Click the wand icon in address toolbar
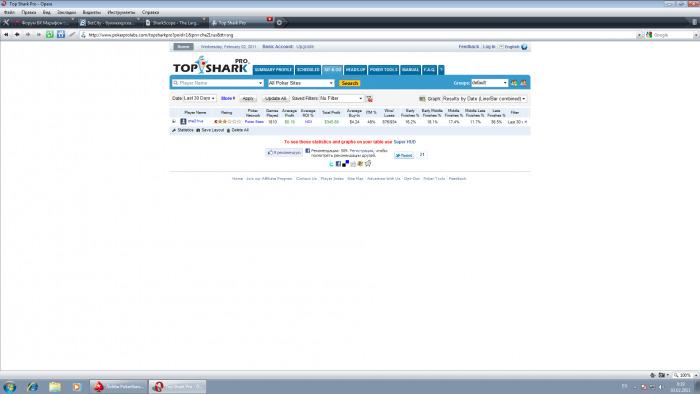 (x=72, y=34)
